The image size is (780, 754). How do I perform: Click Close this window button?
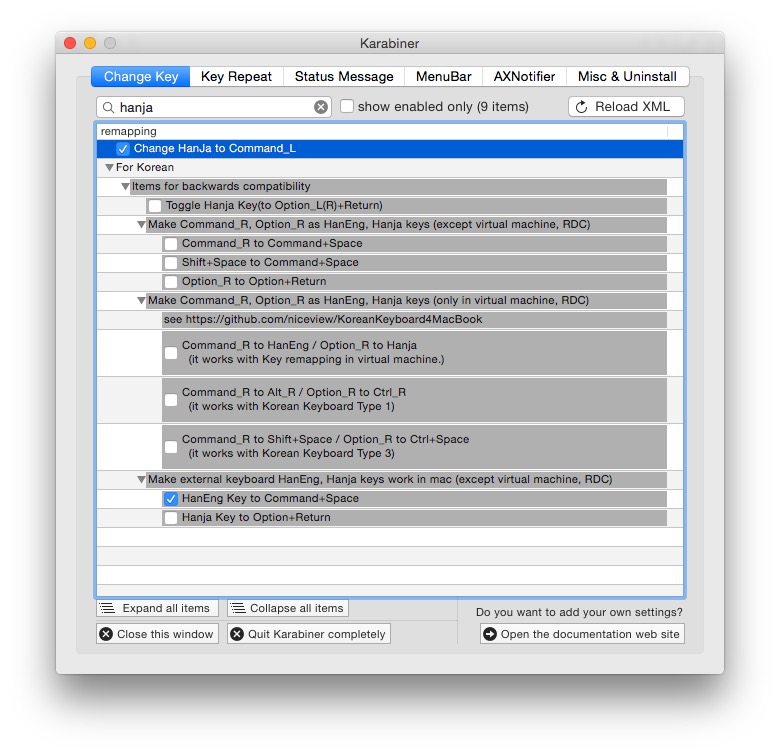pos(157,634)
